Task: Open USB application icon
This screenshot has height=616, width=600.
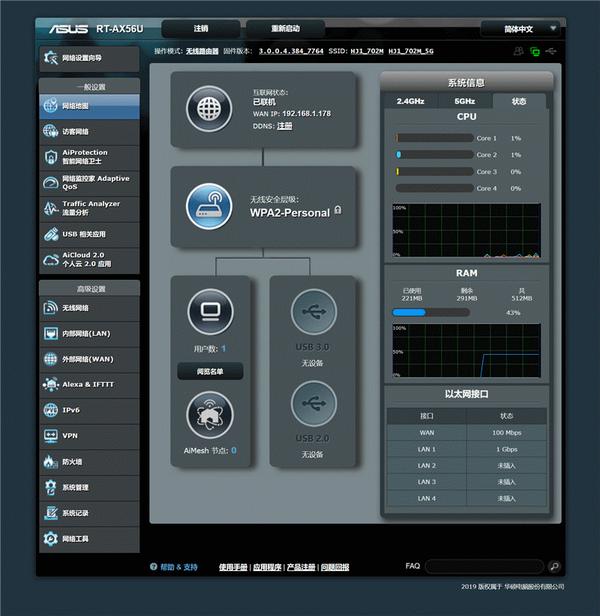Action: point(51,234)
